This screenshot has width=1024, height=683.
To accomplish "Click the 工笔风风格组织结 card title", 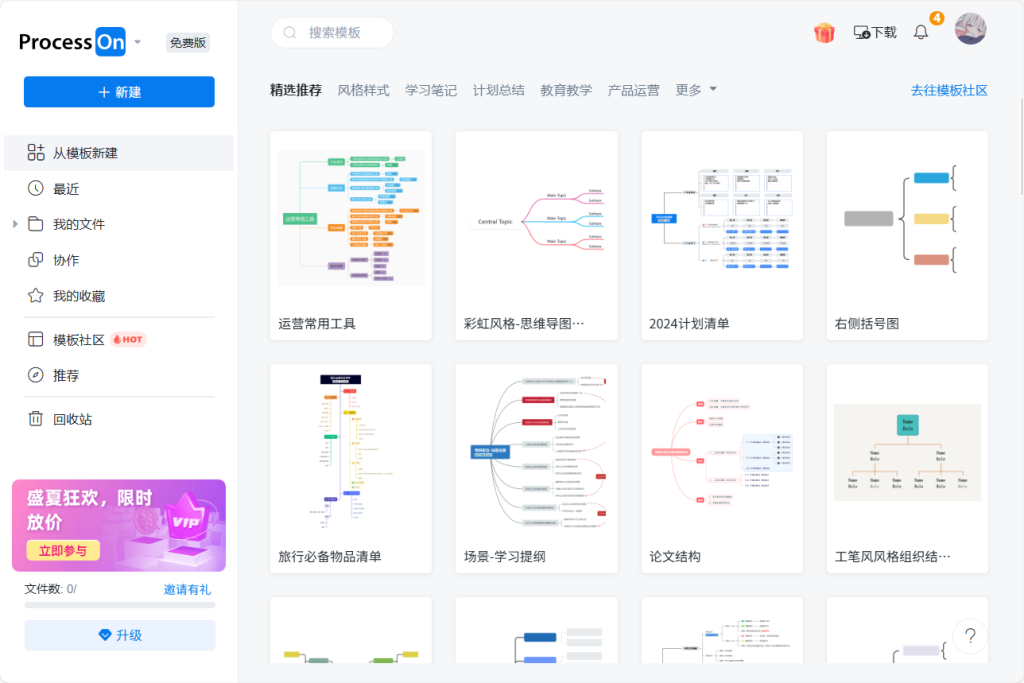I will pyautogui.click(x=892, y=557).
